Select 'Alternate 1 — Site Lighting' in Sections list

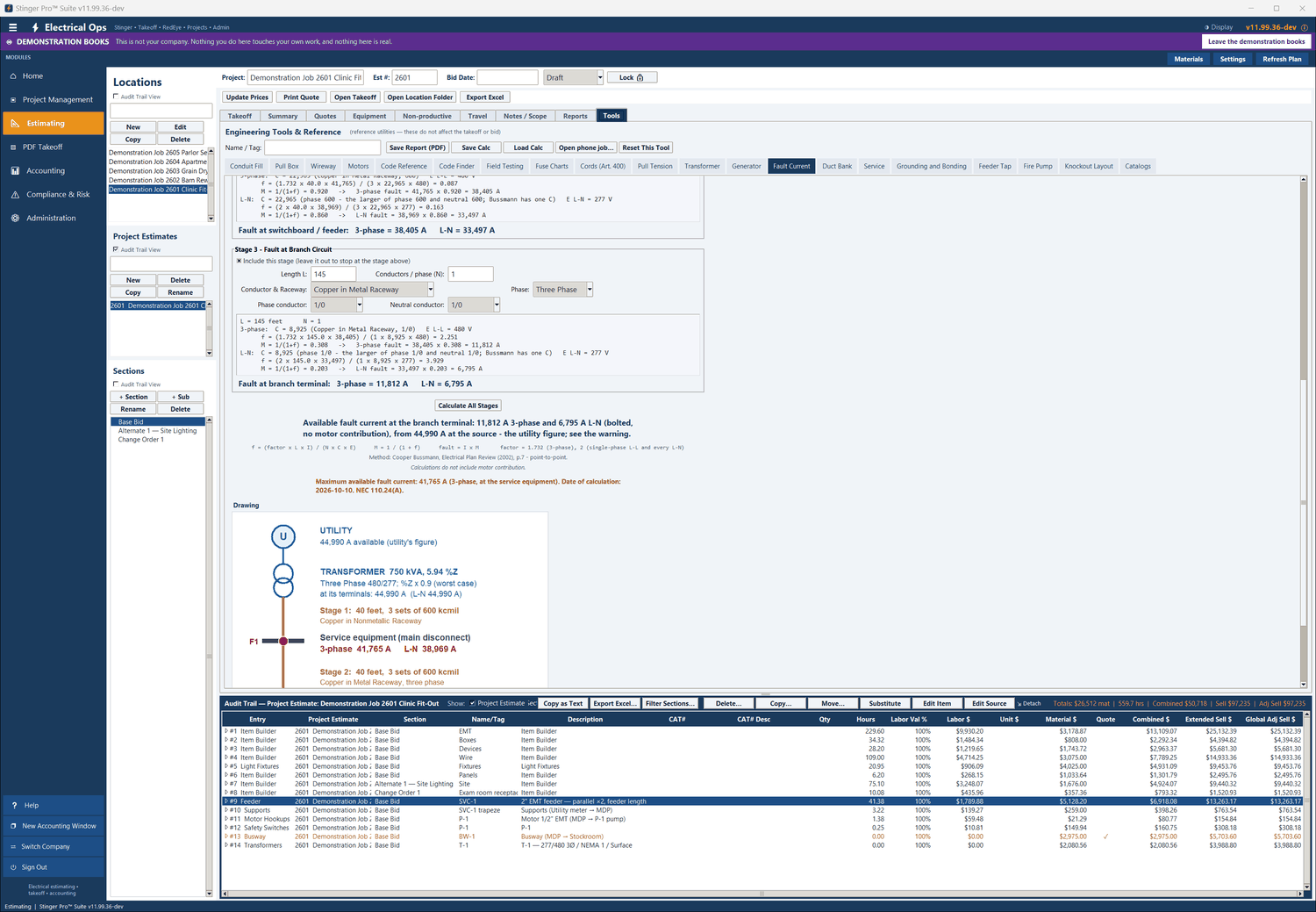158,431
